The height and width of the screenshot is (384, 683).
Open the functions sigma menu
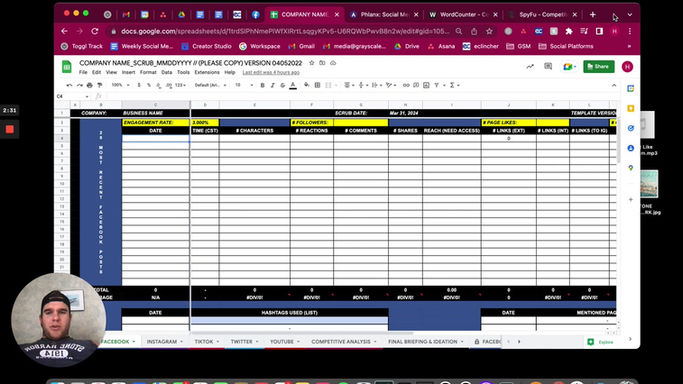pos(454,85)
